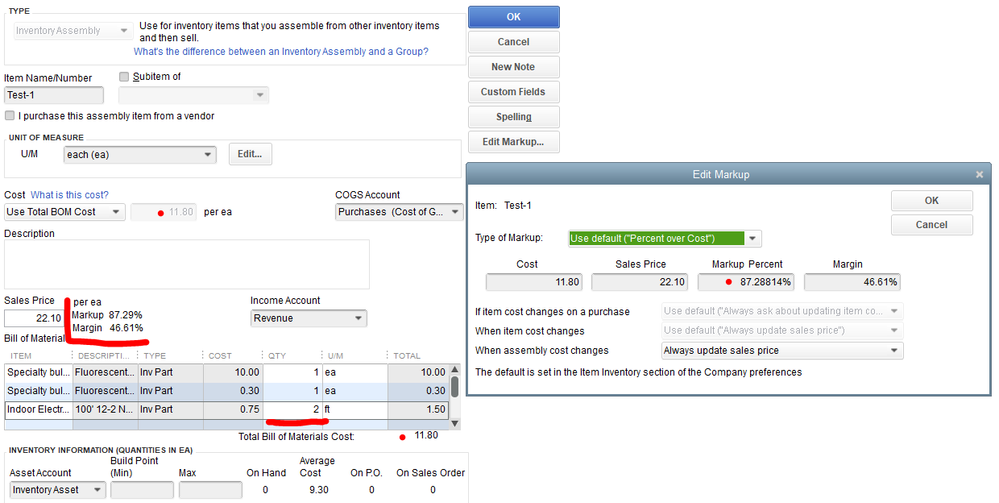
Task: Click the 100' 12-2 N... description cell
Action: 105,409
